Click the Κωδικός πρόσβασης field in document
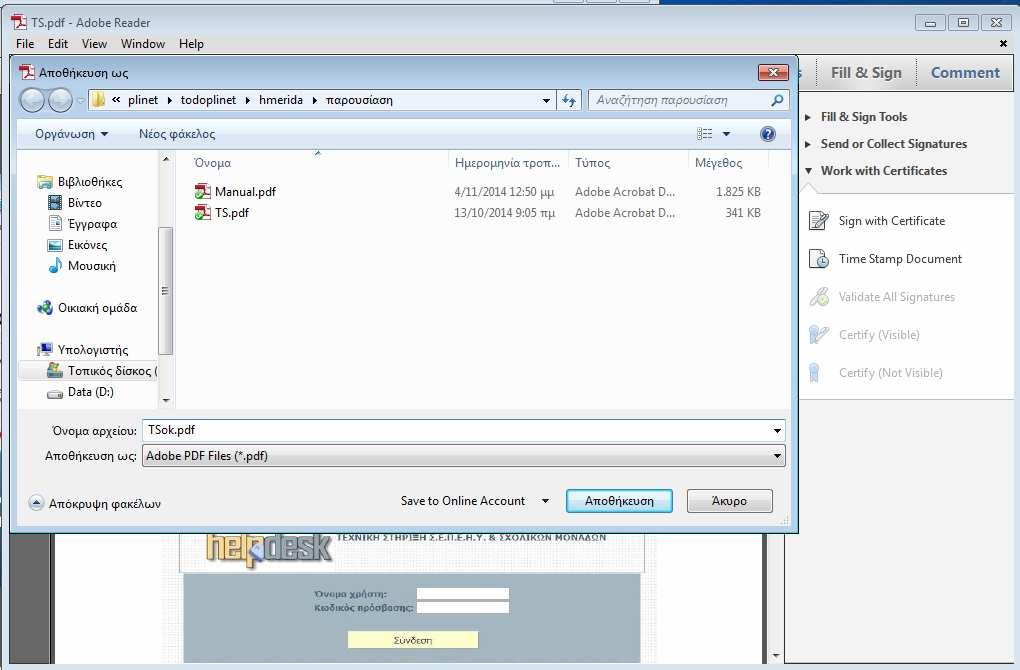Viewport: 1020px width, 670px height. pyautogui.click(x=463, y=607)
